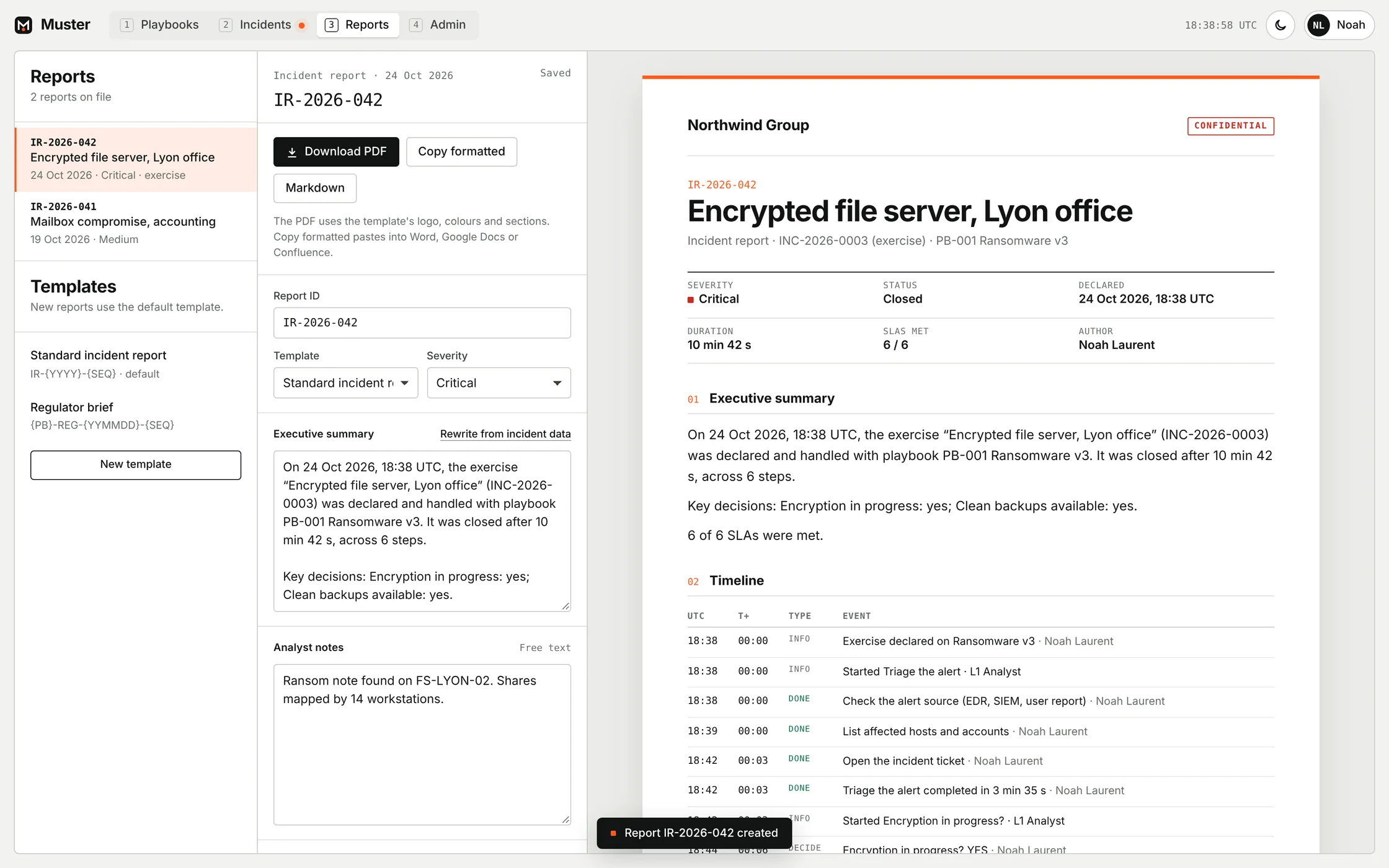
Task: Export report as Markdown
Action: [x=315, y=188]
